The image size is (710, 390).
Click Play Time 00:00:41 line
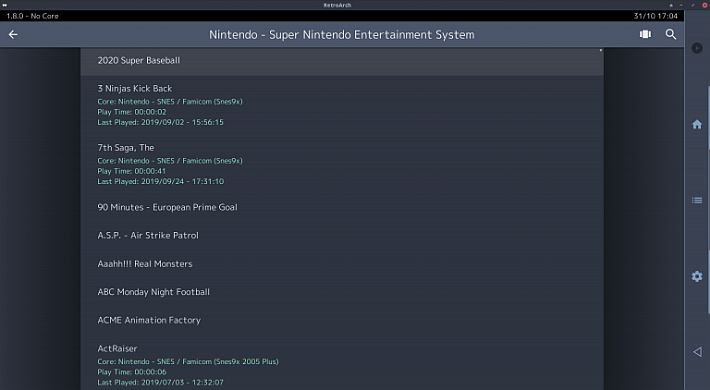click(132, 171)
